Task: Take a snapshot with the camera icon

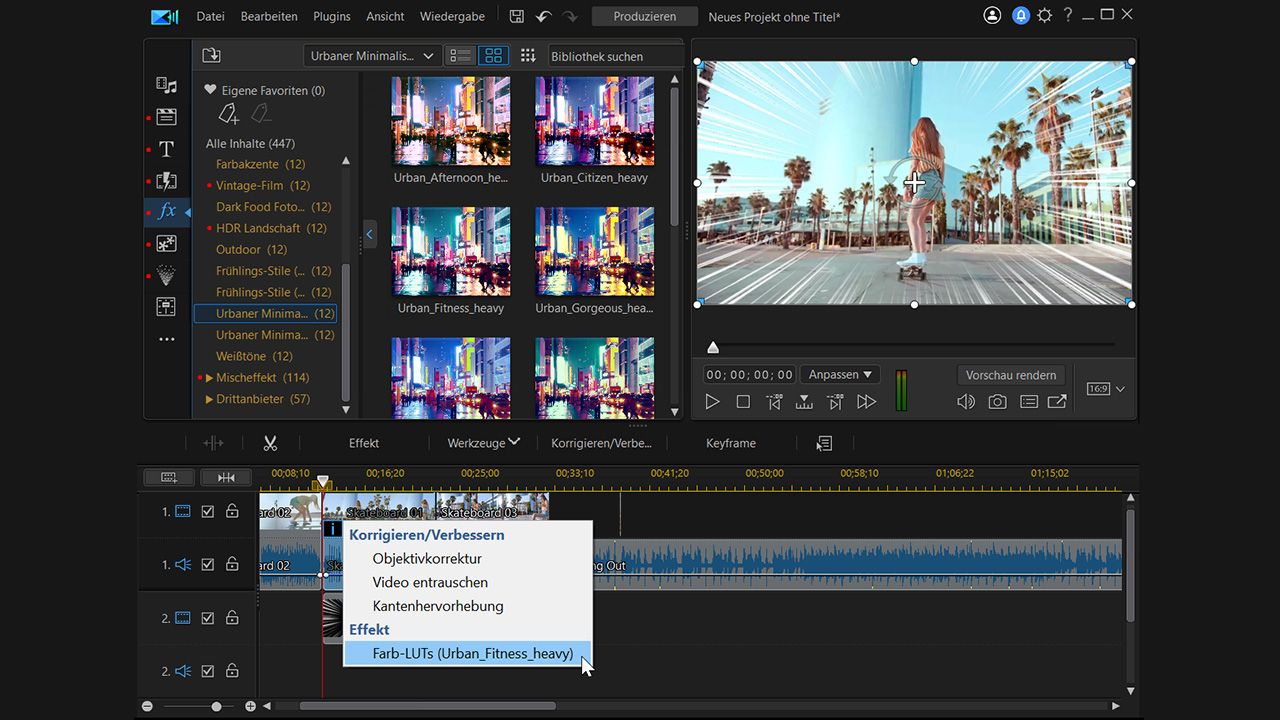Action: [997, 402]
